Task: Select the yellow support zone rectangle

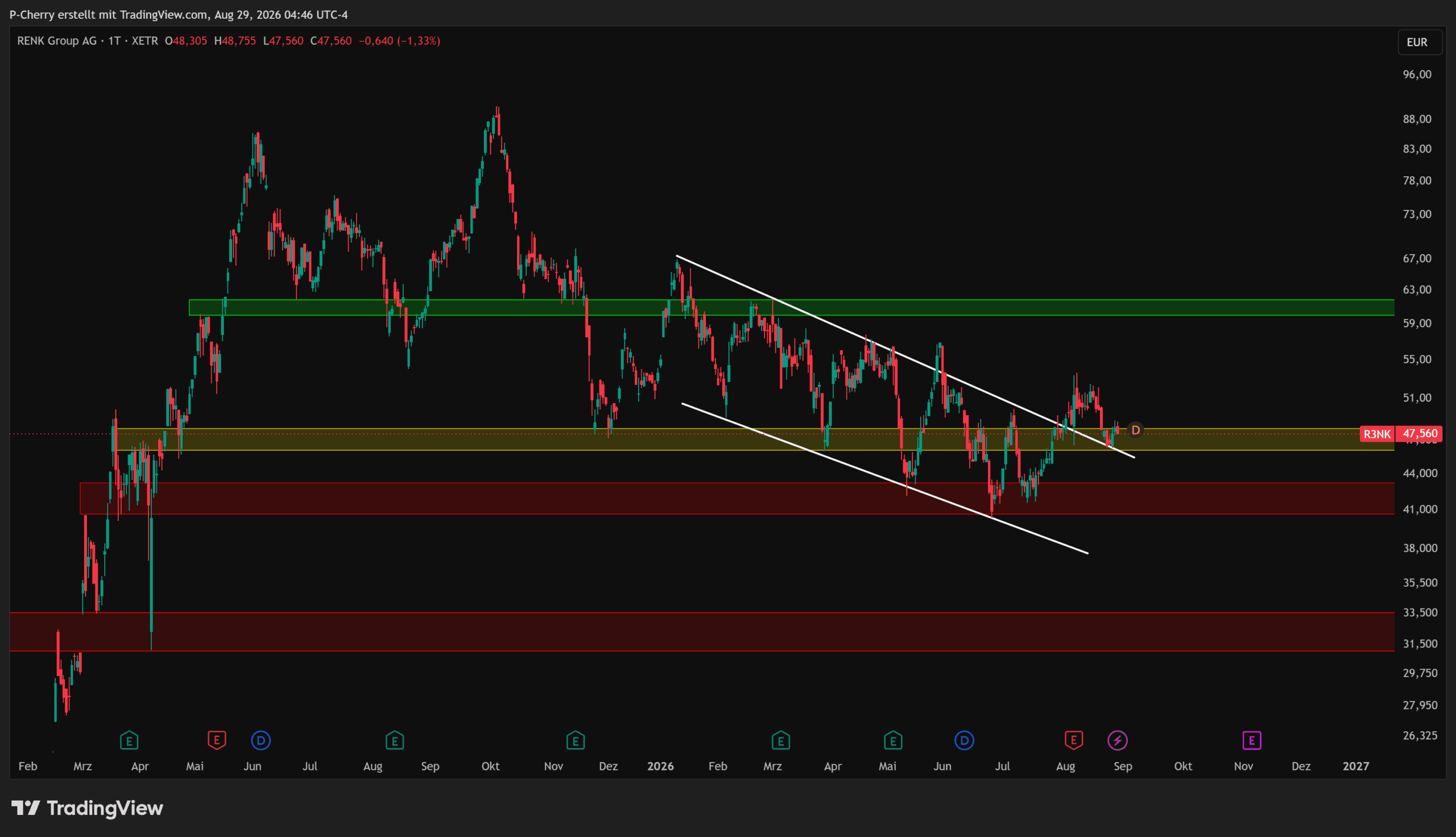Action: (x=755, y=439)
